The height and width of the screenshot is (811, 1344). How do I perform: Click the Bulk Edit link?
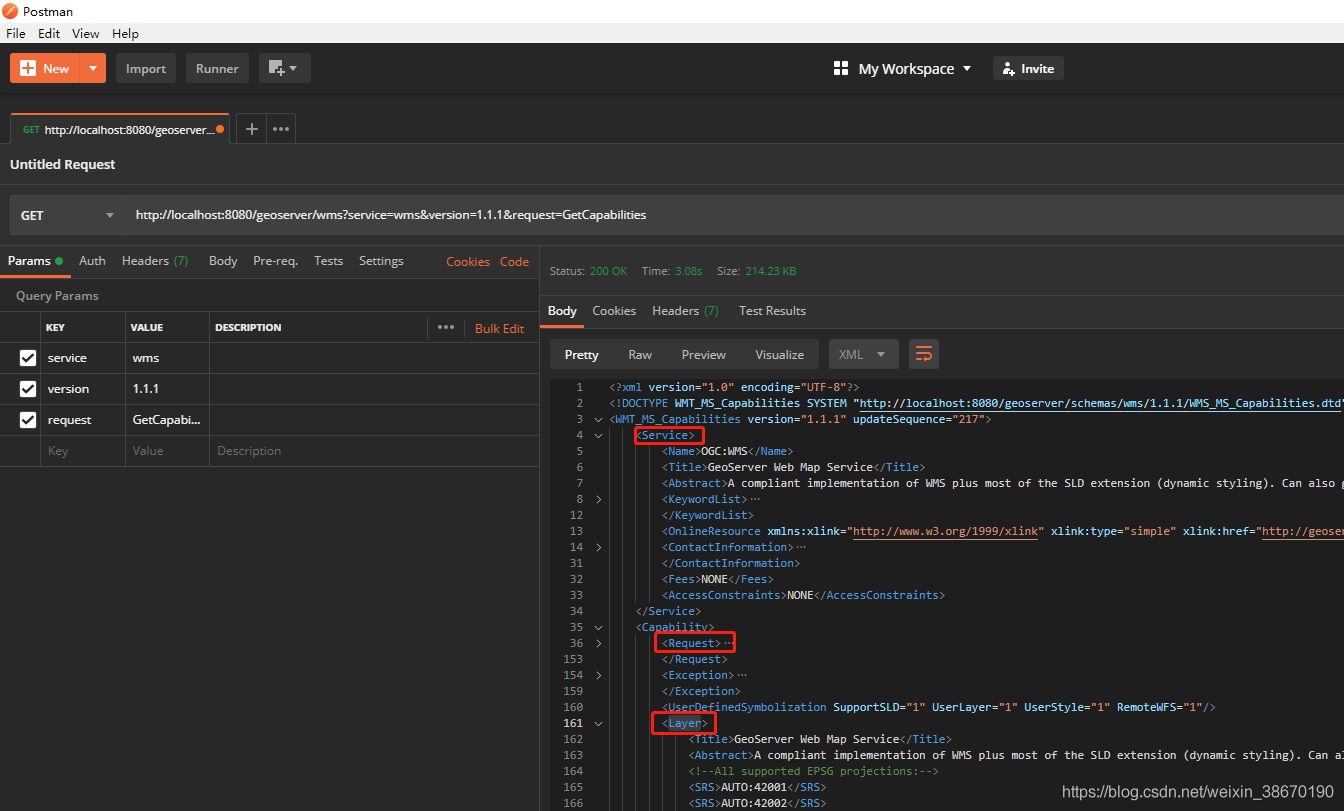pyautogui.click(x=499, y=328)
